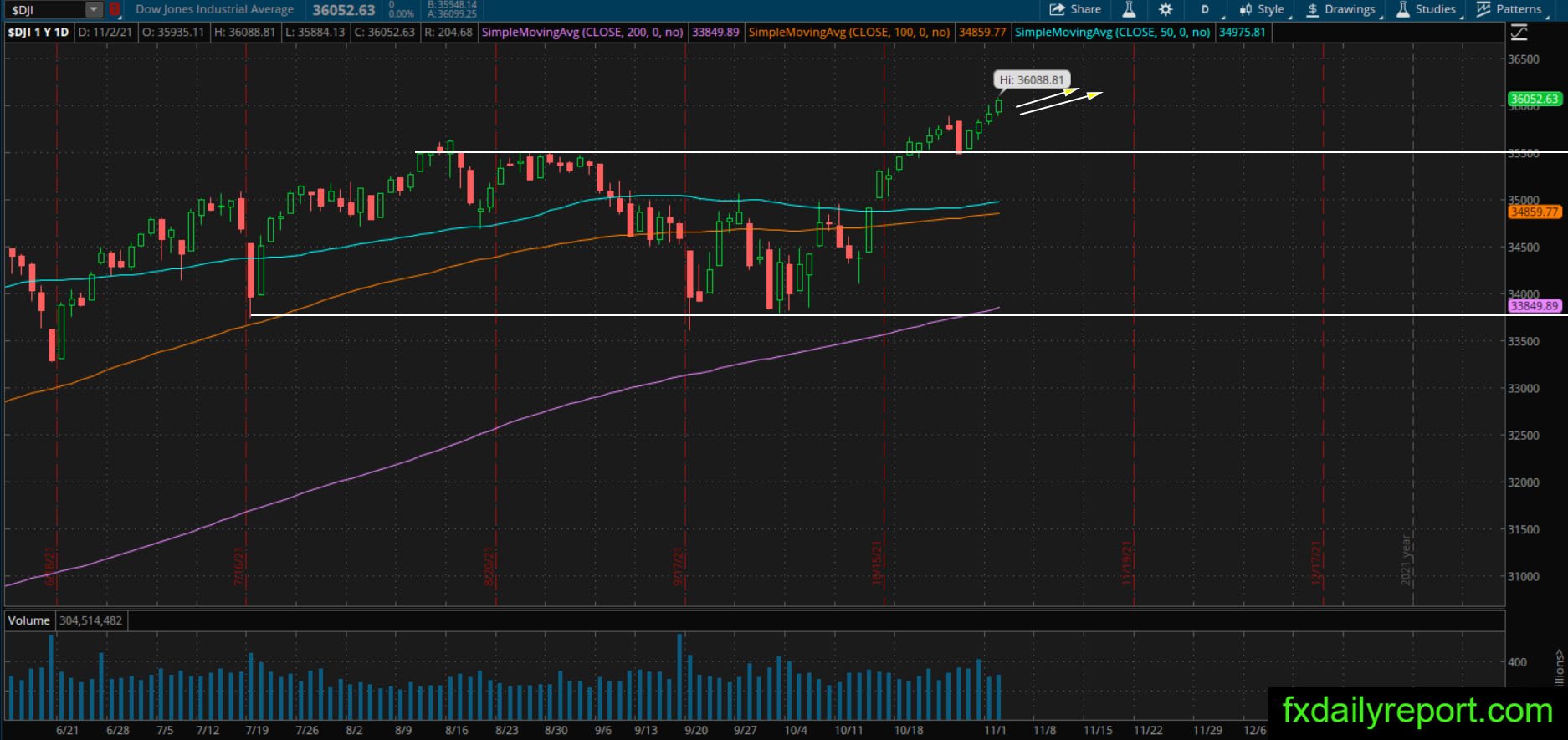
Task: Click the 11/1 date label on time axis
Action: [x=995, y=730]
